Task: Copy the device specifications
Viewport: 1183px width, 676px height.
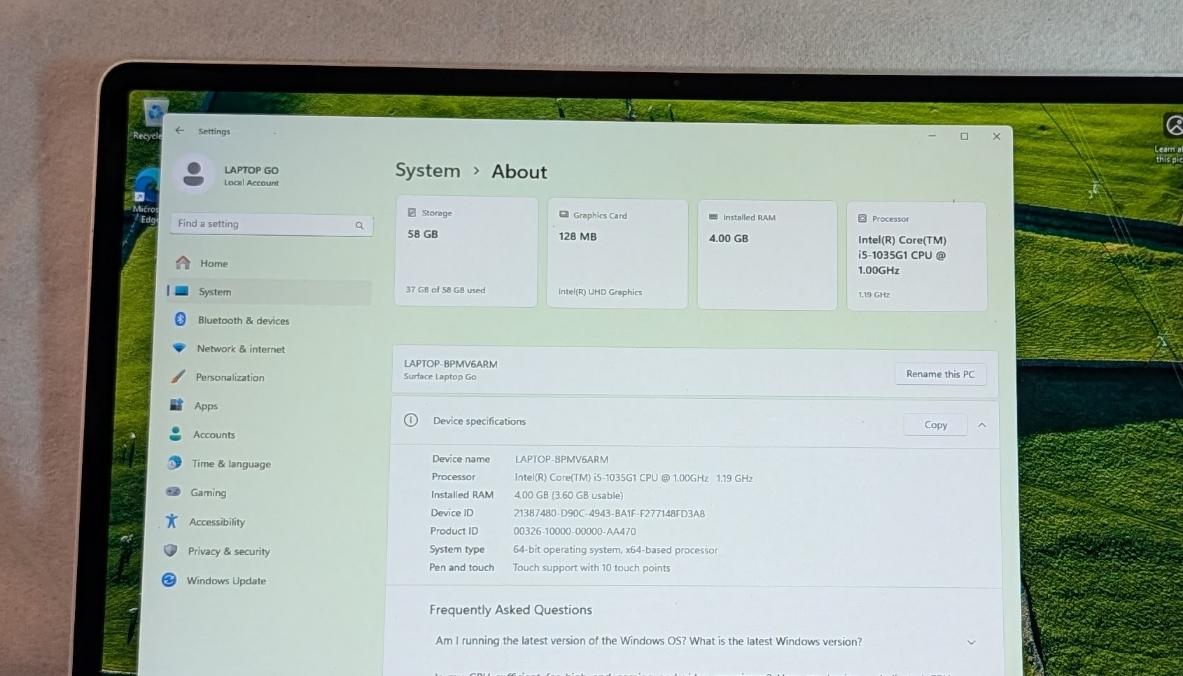Action: coord(935,425)
